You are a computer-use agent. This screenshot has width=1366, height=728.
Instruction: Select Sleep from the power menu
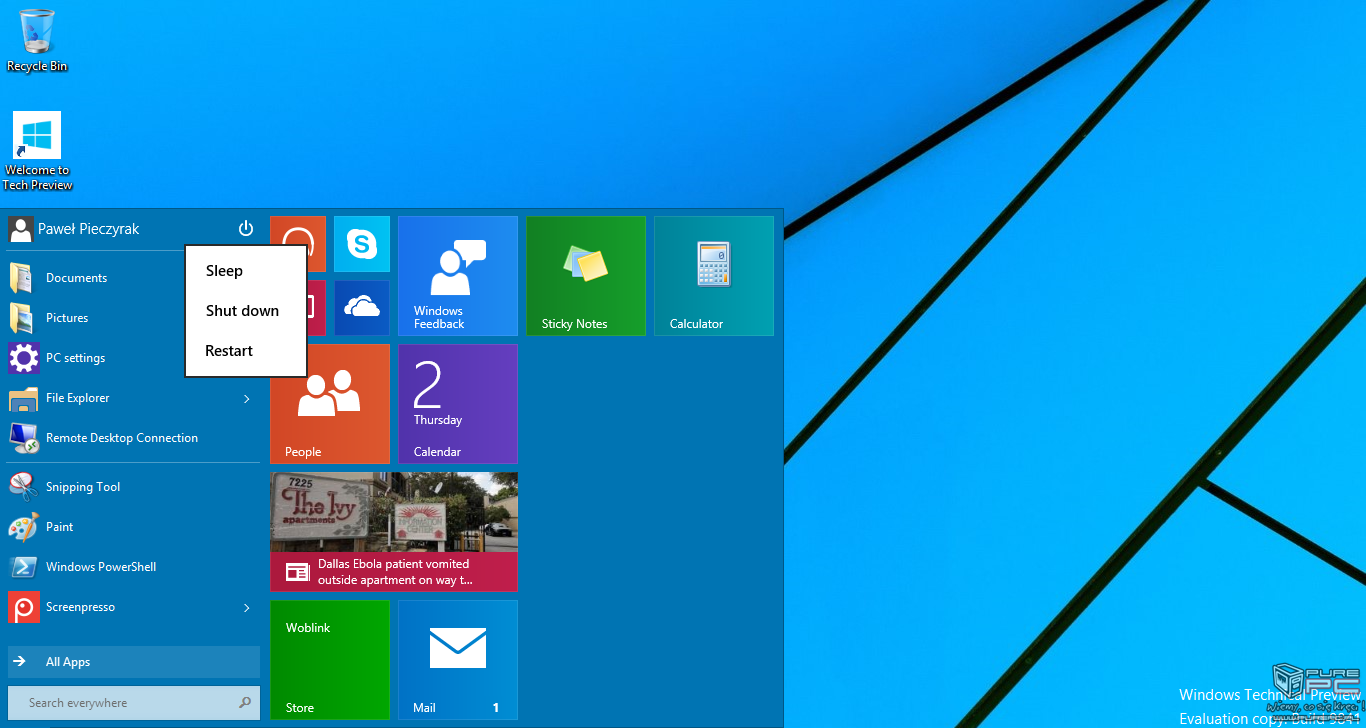pyautogui.click(x=224, y=271)
